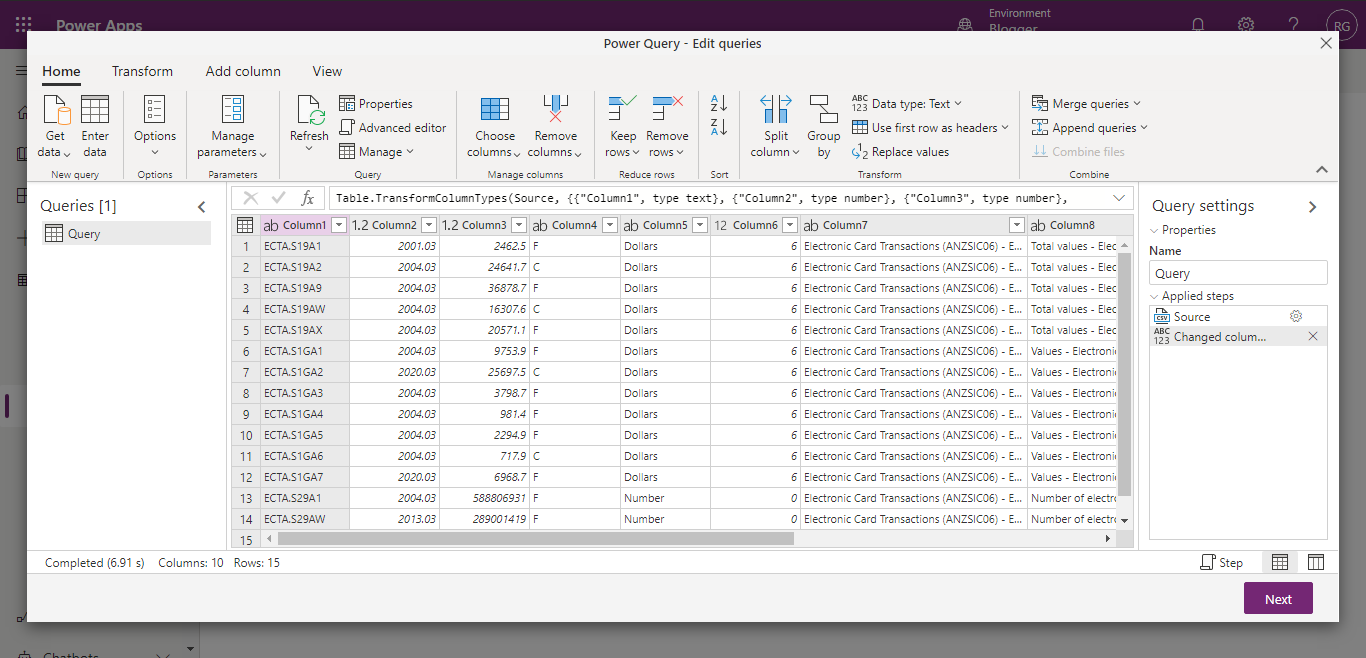Open Append queries dropdown
The height and width of the screenshot is (658, 1366).
1090,128
